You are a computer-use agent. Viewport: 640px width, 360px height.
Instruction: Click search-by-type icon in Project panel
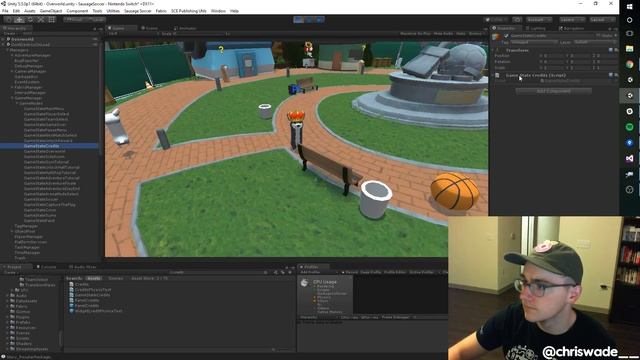(x=276, y=272)
